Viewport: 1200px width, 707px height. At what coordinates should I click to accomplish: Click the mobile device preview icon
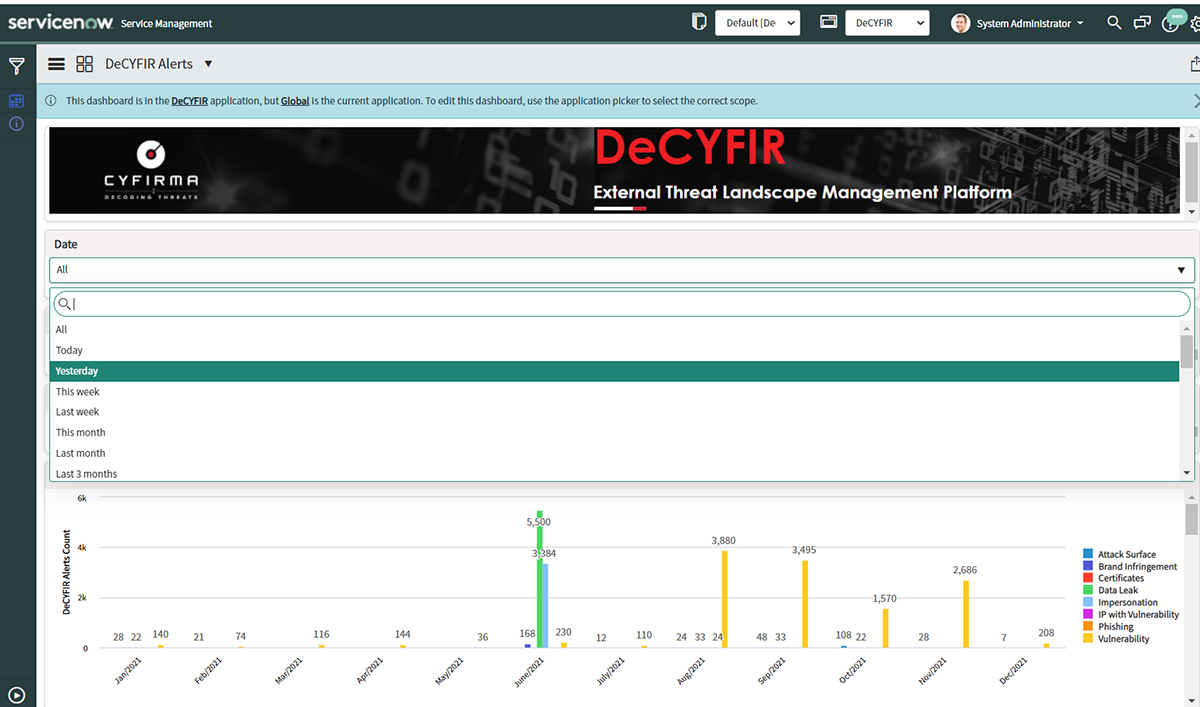coord(698,22)
